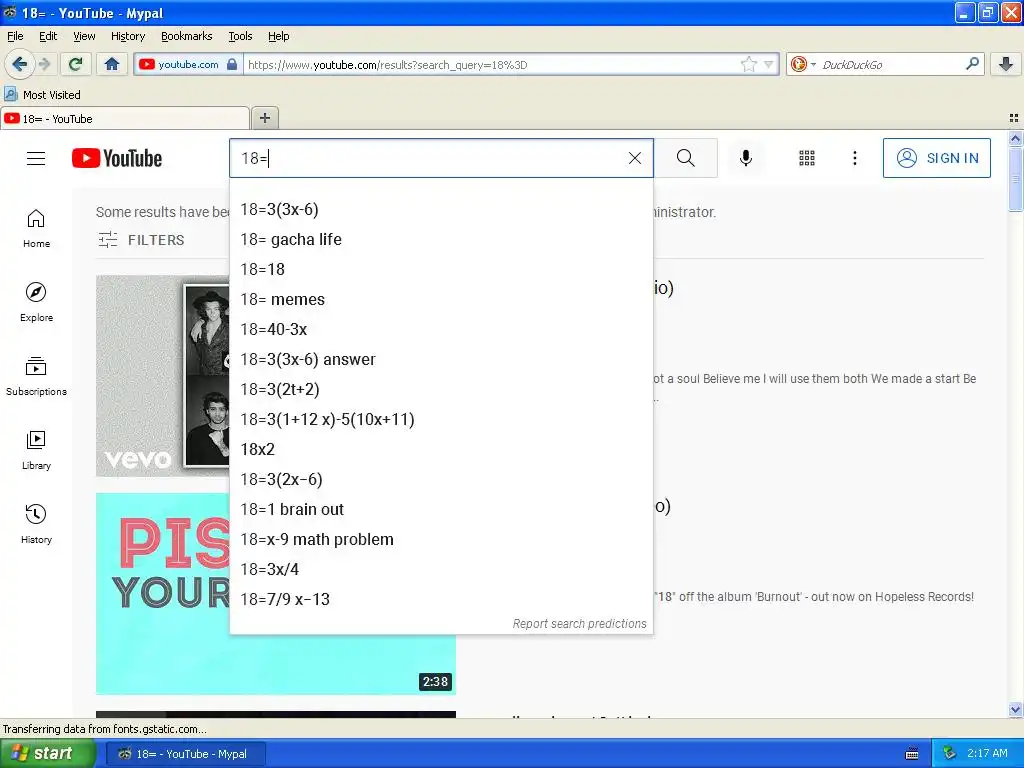The height and width of the screenshot is (768, 1024).
Task: Click 'Report search predictions' link
Action: (579, 624)
